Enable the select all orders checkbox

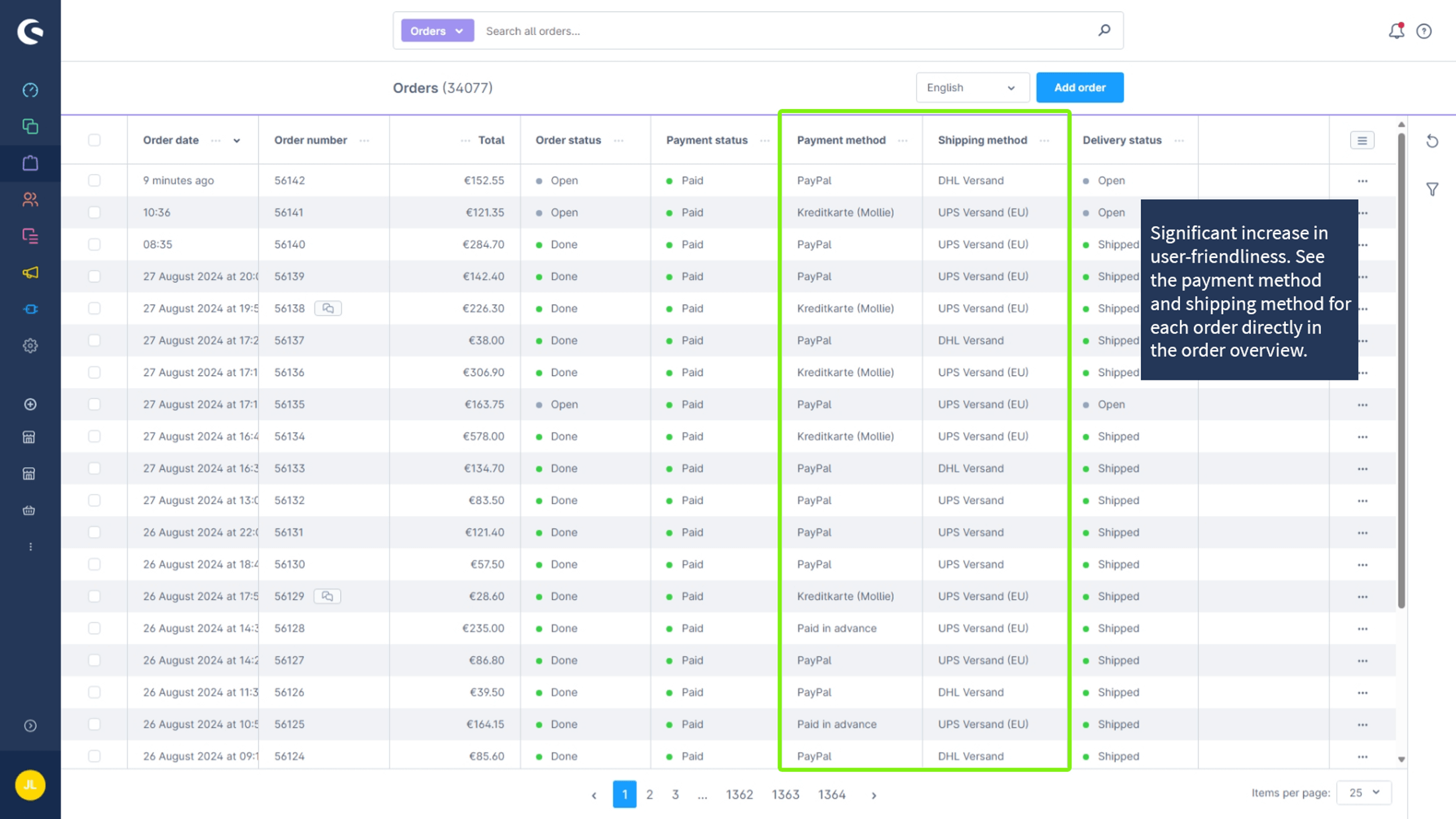click(94, 139)
